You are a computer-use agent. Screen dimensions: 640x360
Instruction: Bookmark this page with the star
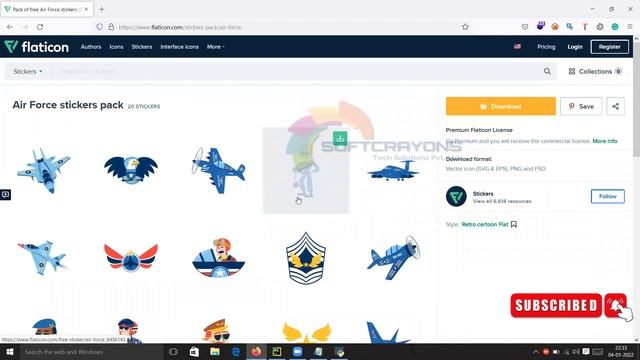pyautogui.click(x=465, y=27)
